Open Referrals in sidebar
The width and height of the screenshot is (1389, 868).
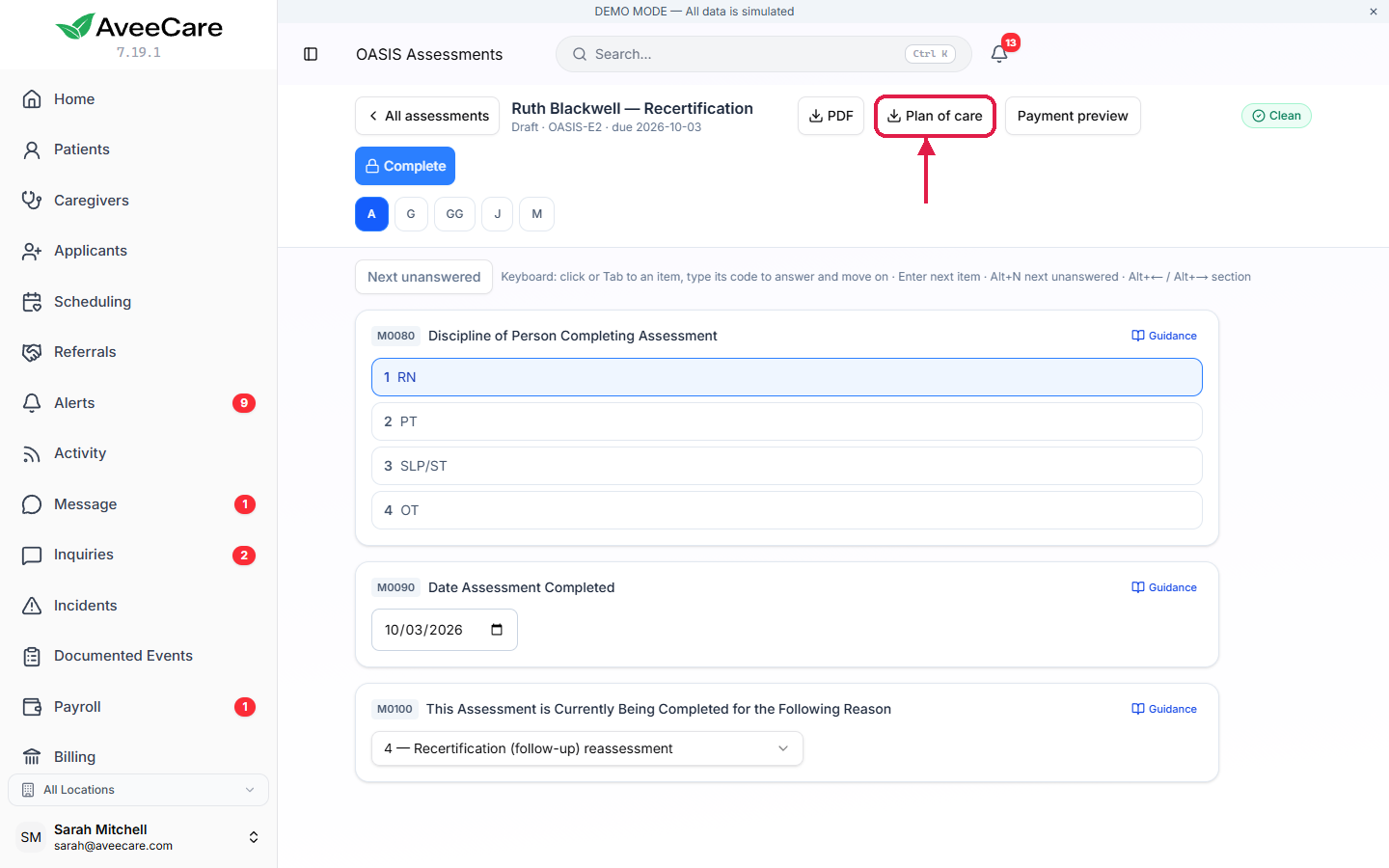coord(139,352)
